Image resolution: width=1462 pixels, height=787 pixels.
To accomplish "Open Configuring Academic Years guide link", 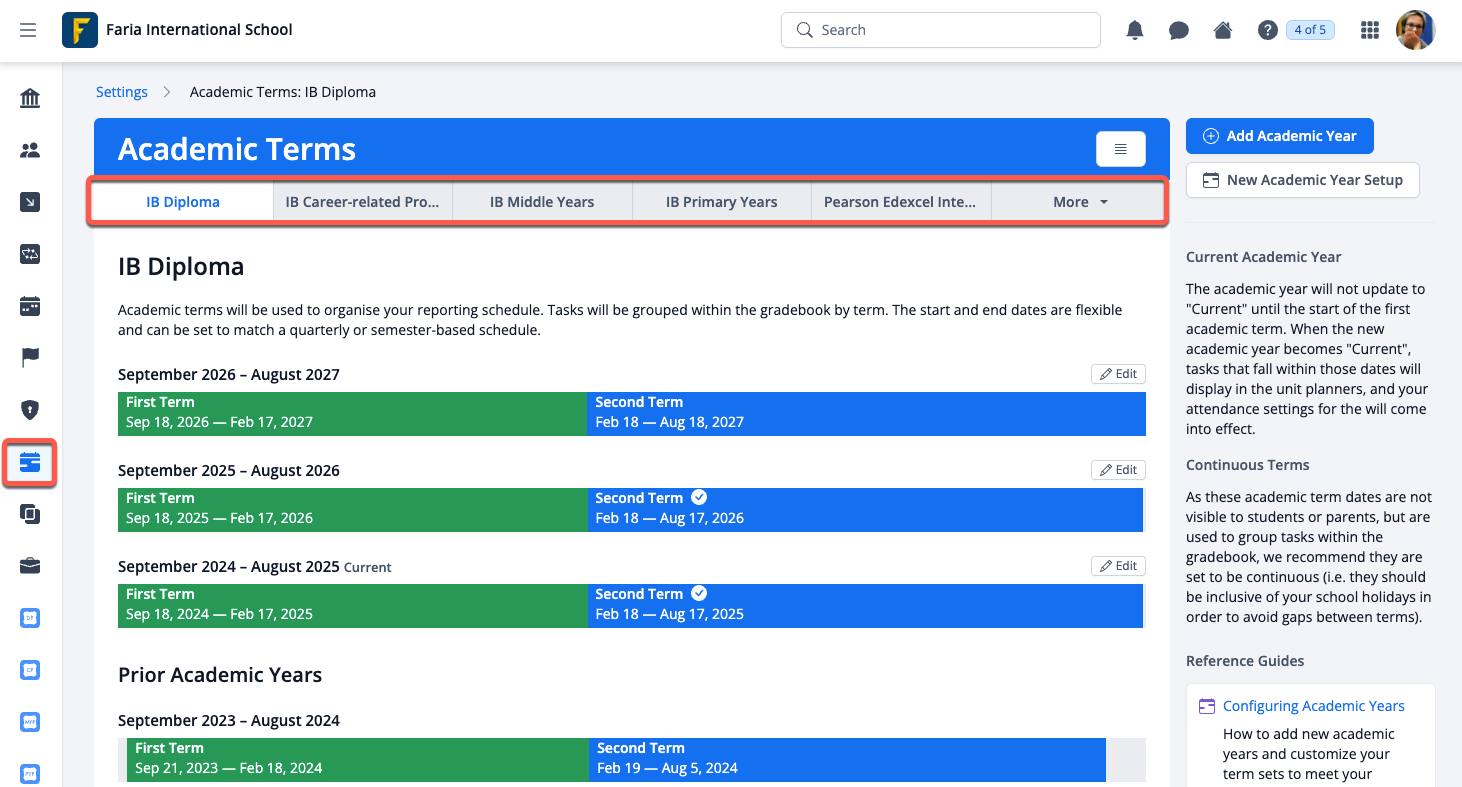I will coord(1314,706).
